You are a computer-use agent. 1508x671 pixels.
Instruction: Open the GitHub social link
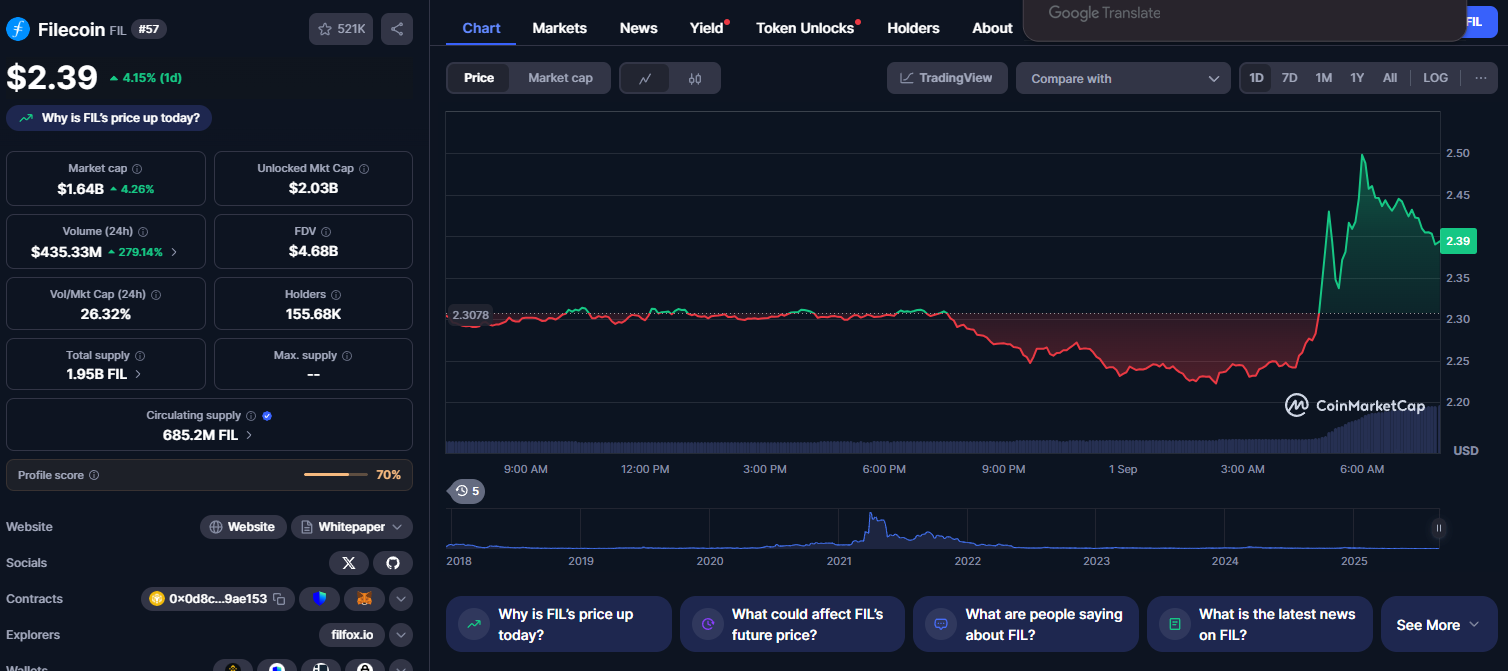tap(393, 563)
